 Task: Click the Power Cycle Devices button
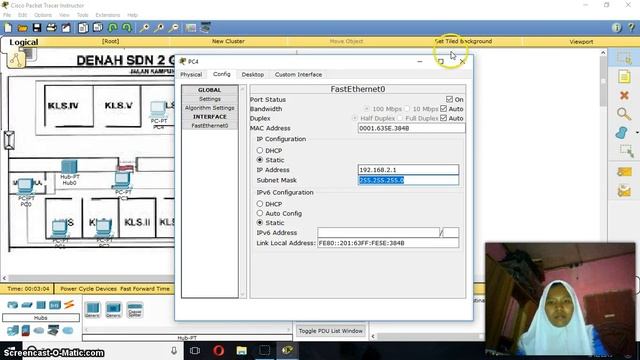click(89, 289)
